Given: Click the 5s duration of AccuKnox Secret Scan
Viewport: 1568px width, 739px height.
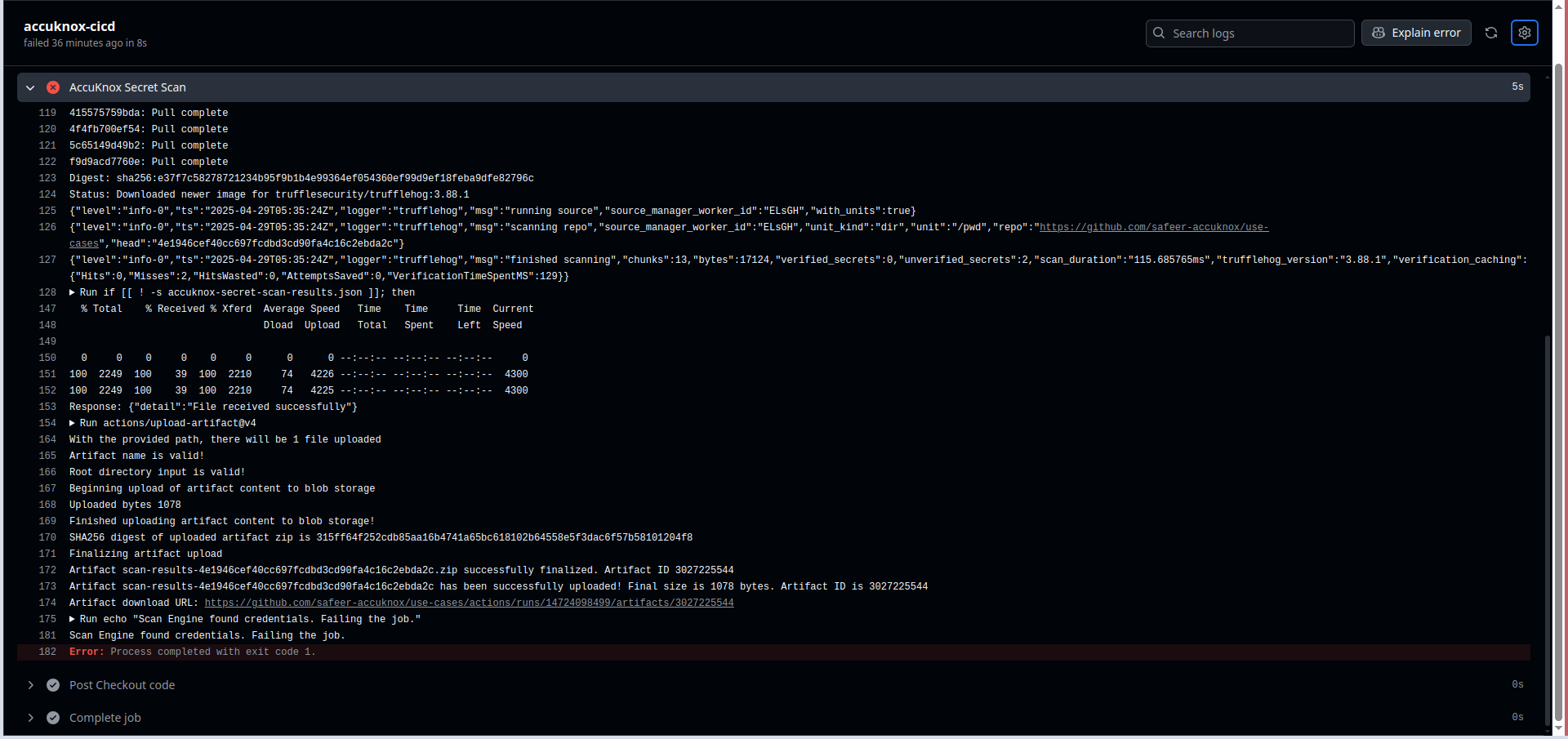Looking at the screenshot, I should [1517, 87].
